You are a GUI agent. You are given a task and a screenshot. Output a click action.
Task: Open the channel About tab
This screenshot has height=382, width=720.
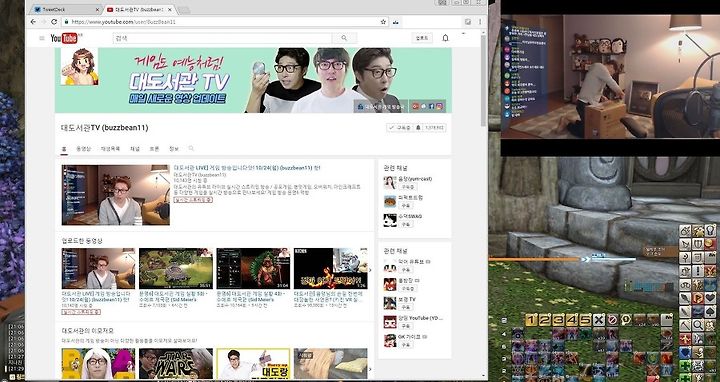(x=174, y=149)
